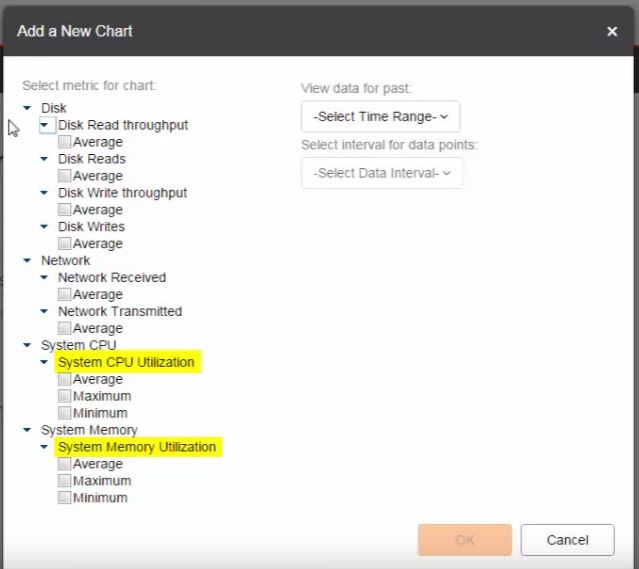Select the Network Transmitted label
This screenshot has width=639, height=569.
(120, 311)
